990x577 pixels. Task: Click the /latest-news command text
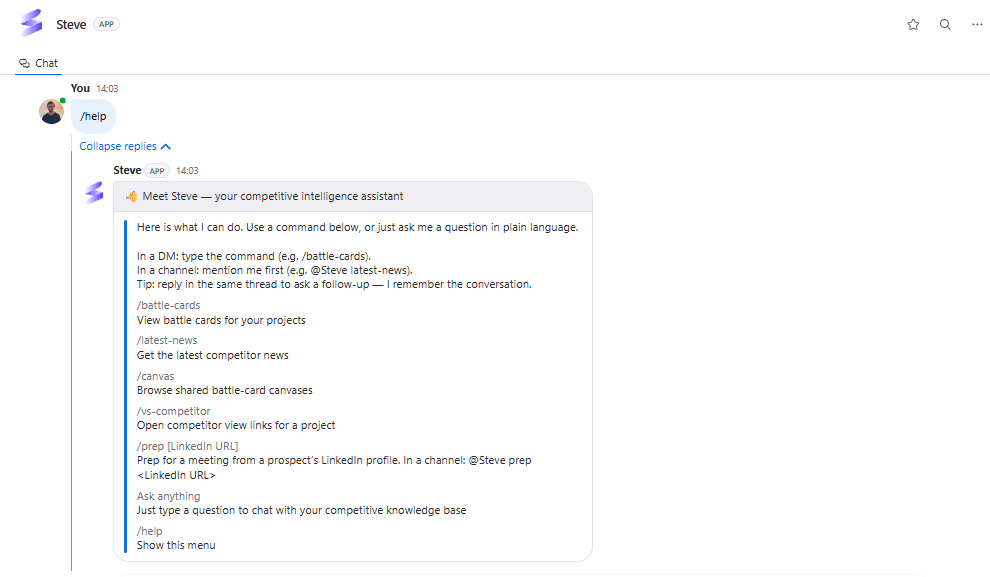pyautogui.click(x=167, y=340)
